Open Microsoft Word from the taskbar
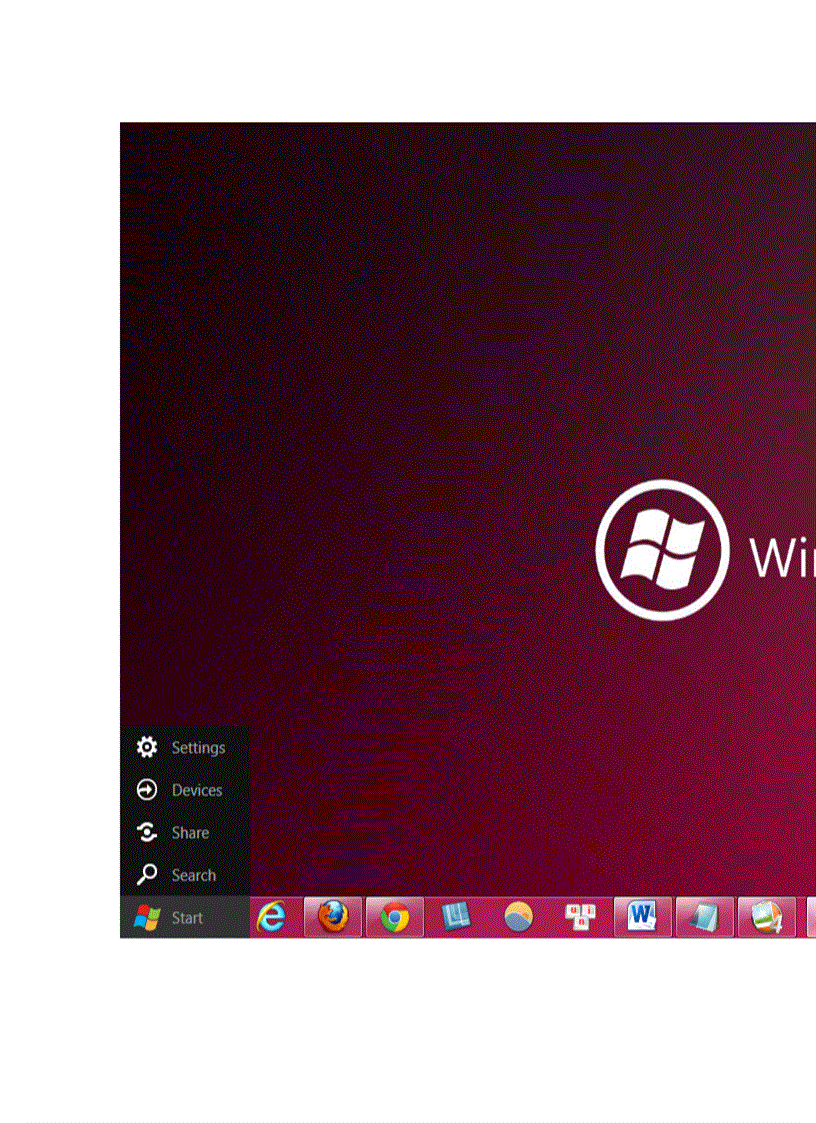816x1123 pixels. [641, 917]
